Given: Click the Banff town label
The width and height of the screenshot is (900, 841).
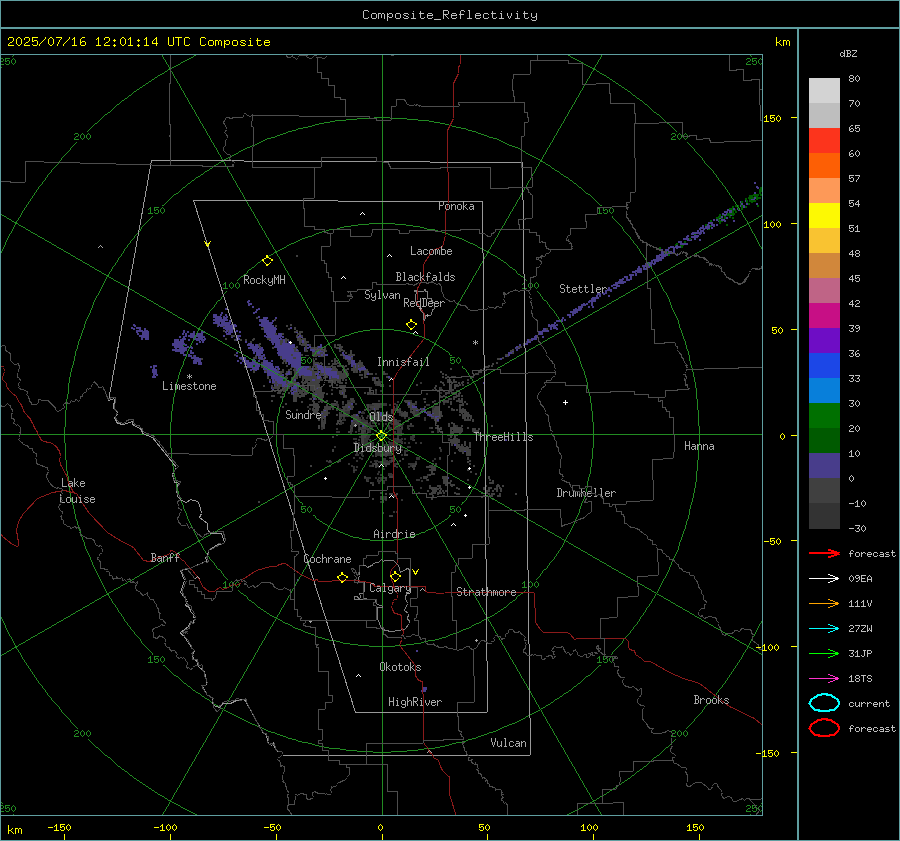Looking at the screenshot, I should point(165,557).
